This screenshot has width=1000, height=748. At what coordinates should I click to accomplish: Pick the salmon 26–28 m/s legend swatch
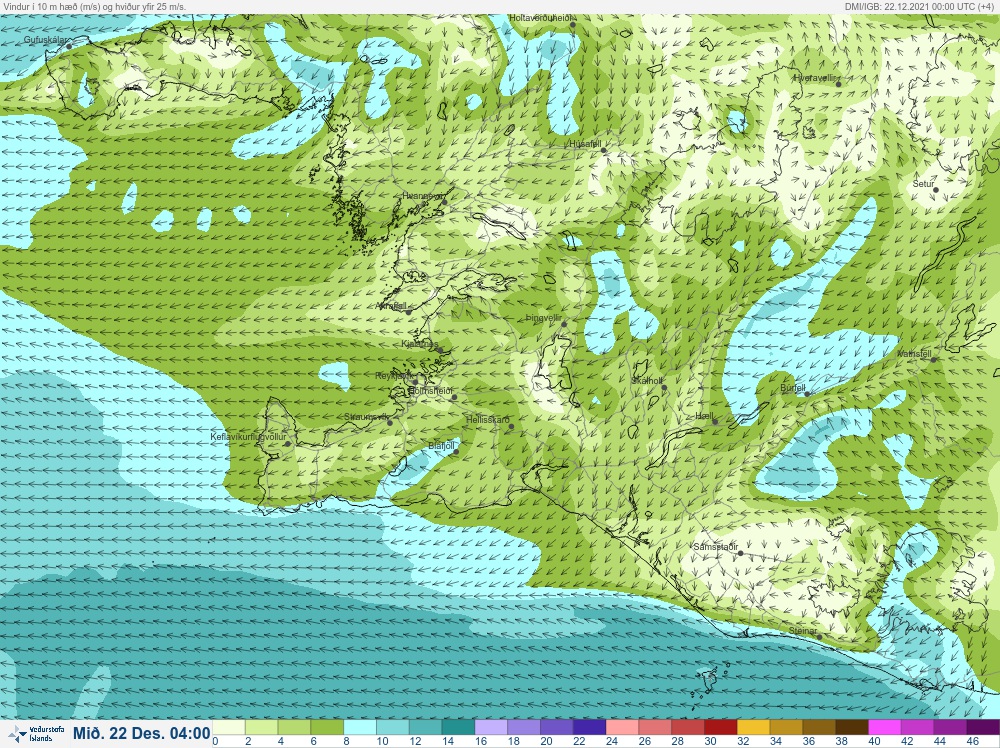[656, 728]
